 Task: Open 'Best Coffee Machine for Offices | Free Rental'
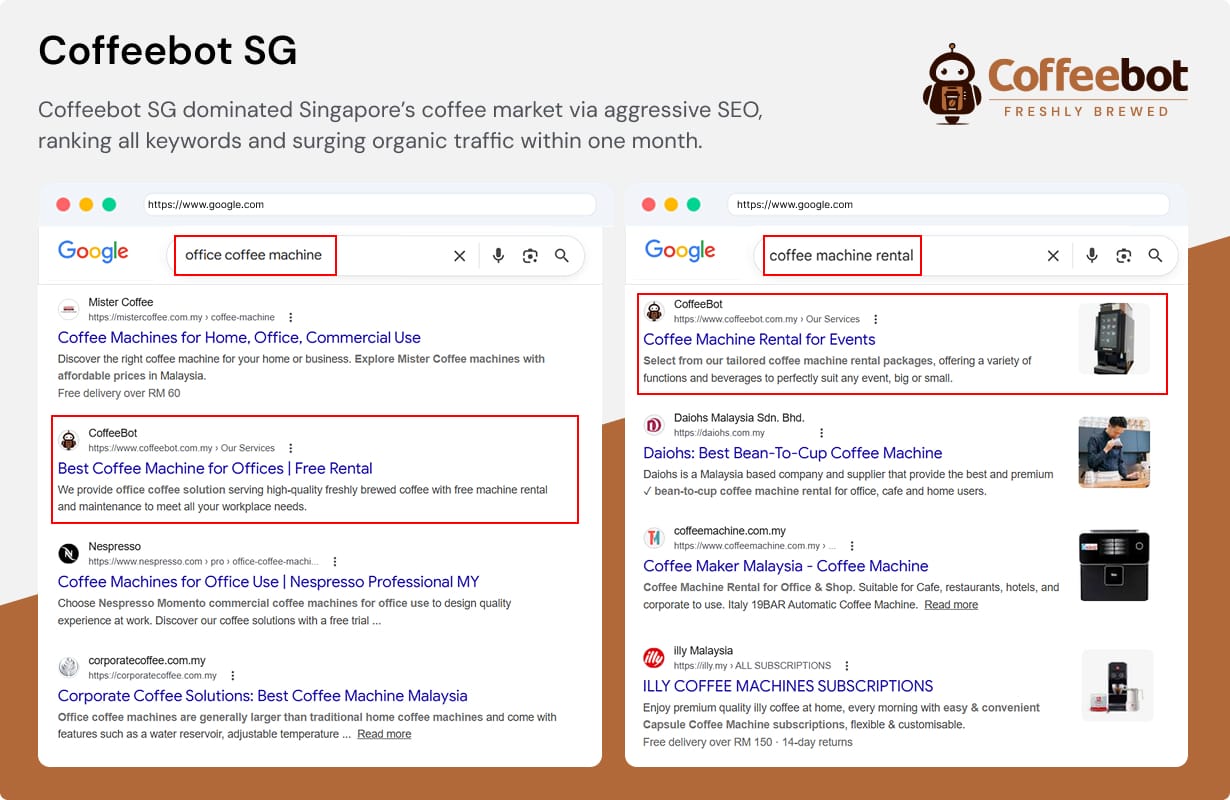[x=215, y=468]
